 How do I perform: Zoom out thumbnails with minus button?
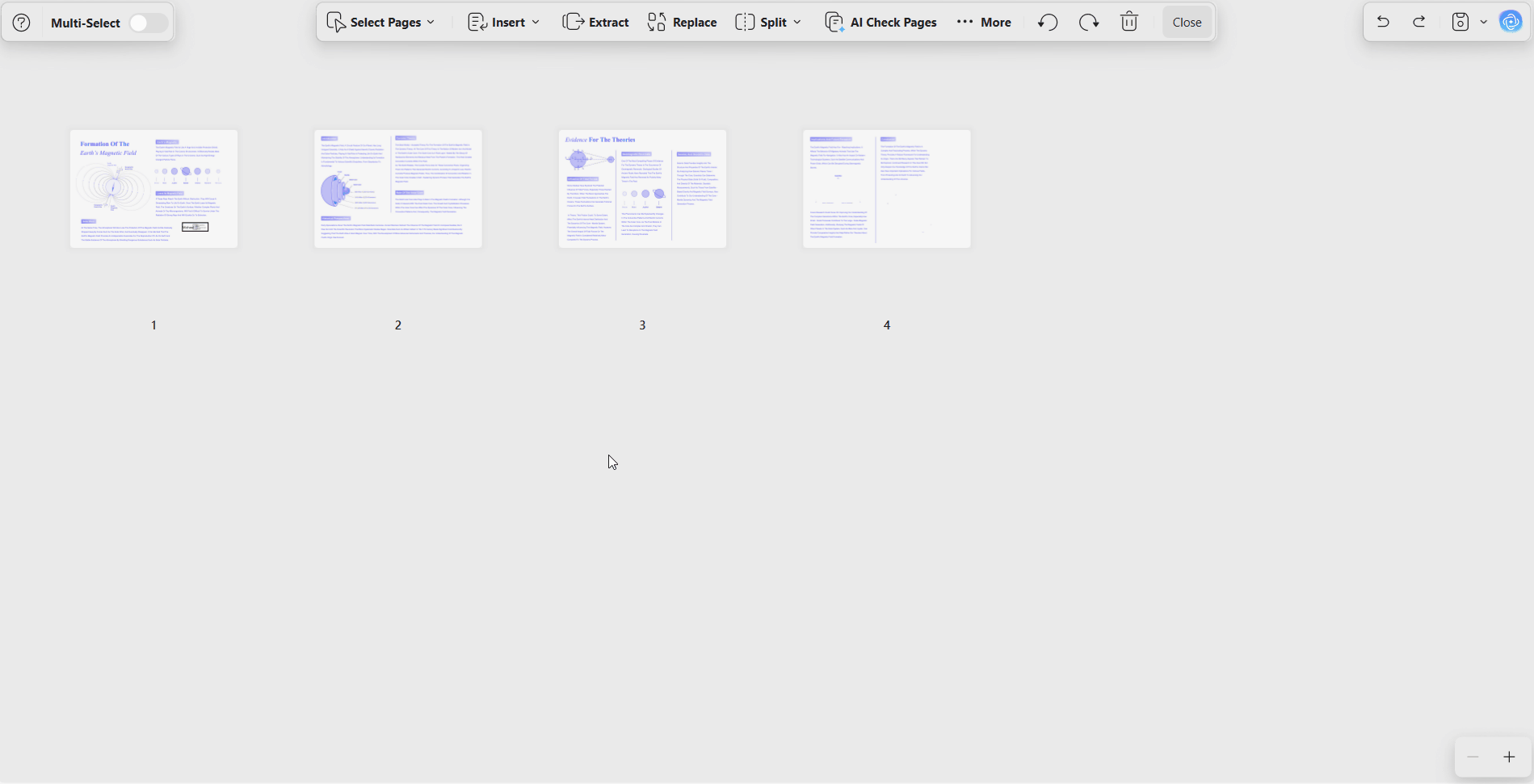[x=1473, y=757]
